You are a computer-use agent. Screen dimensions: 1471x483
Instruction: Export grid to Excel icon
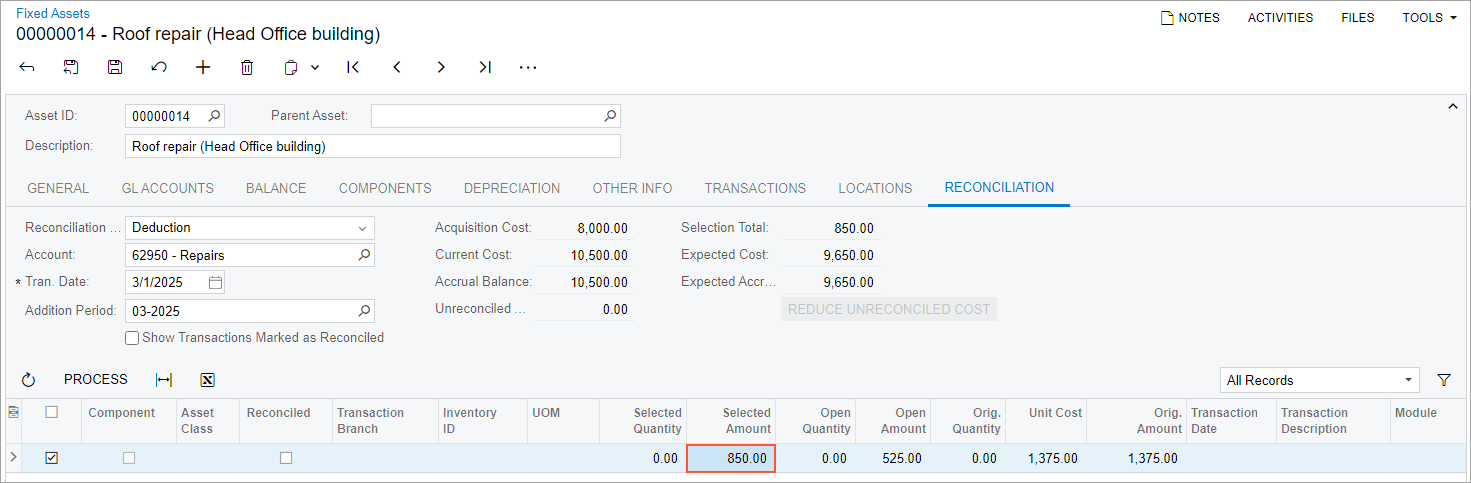coord(208,380)
